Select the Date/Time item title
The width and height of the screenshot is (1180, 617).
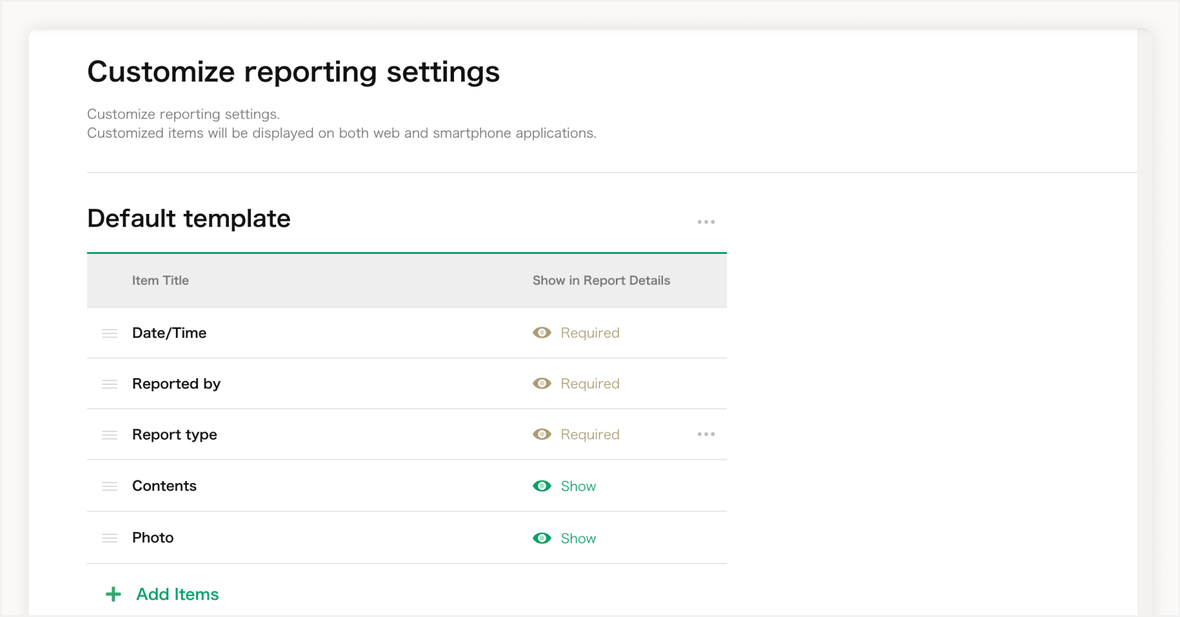(x=169, y=333)
